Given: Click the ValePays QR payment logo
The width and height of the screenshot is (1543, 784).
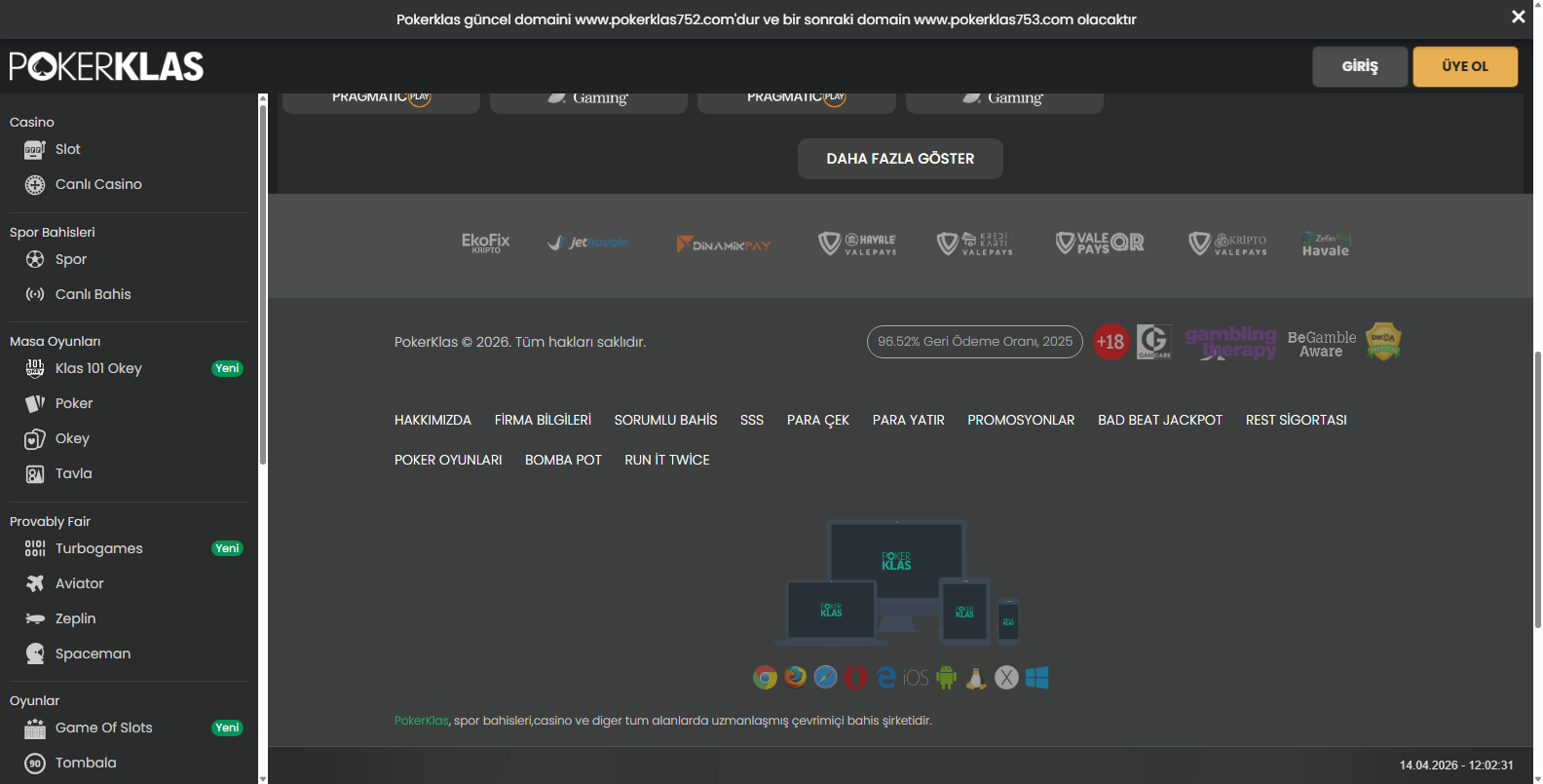Looking at the screenshot, I should click(x=1100, y=243).
